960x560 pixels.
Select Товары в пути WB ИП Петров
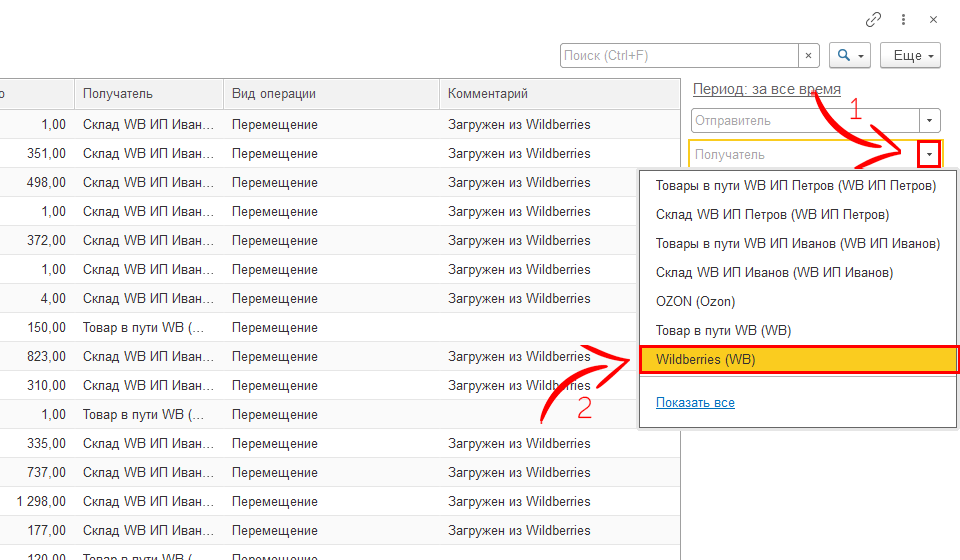coord(796,185)
